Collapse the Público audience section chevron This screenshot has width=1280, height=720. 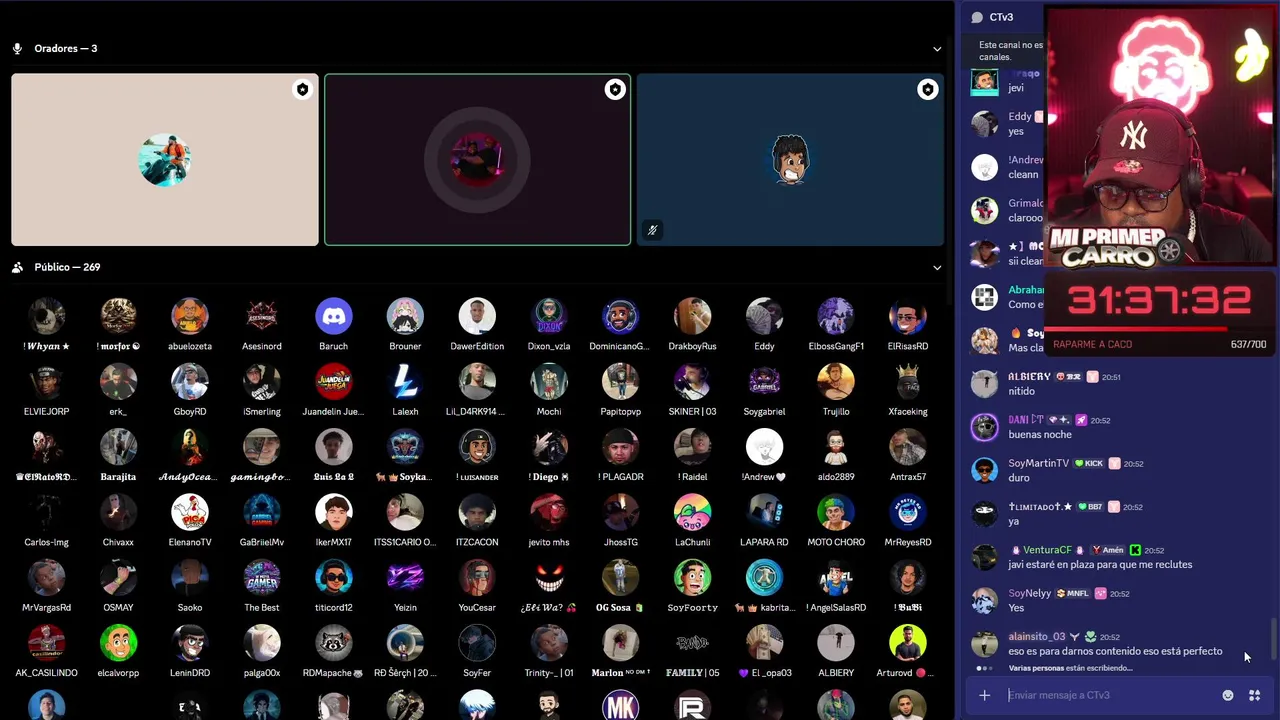tap(937, 267)
